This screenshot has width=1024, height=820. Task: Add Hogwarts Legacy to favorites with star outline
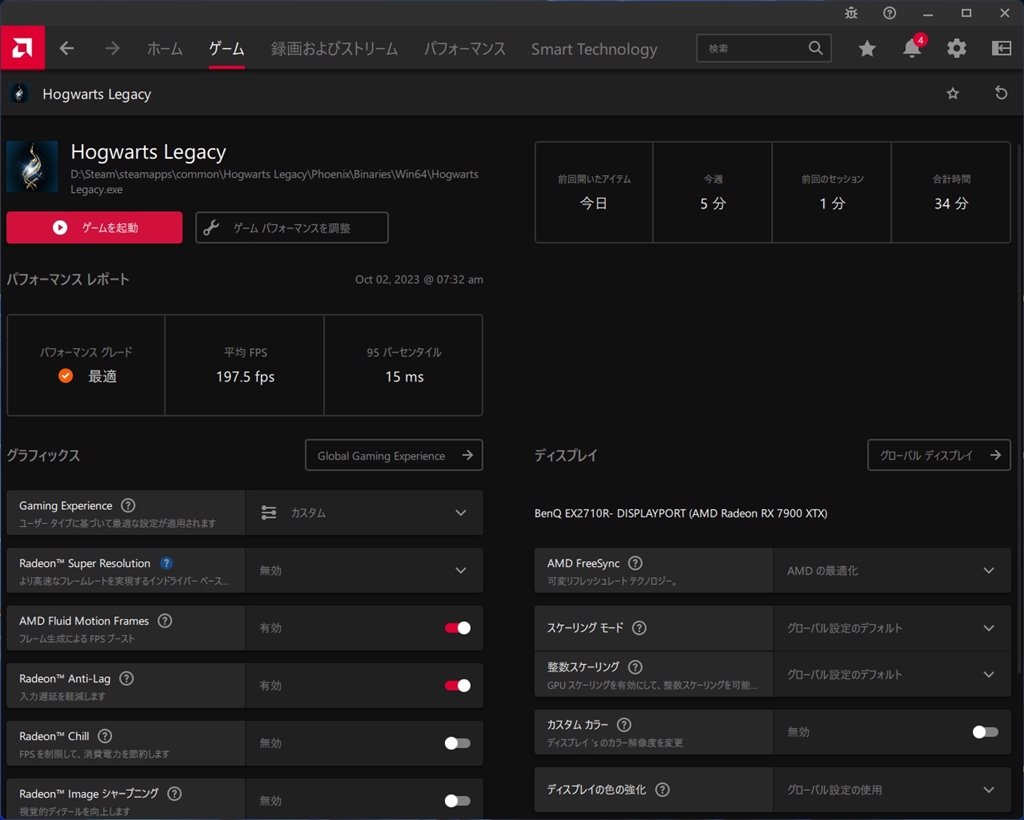point(953,93)
